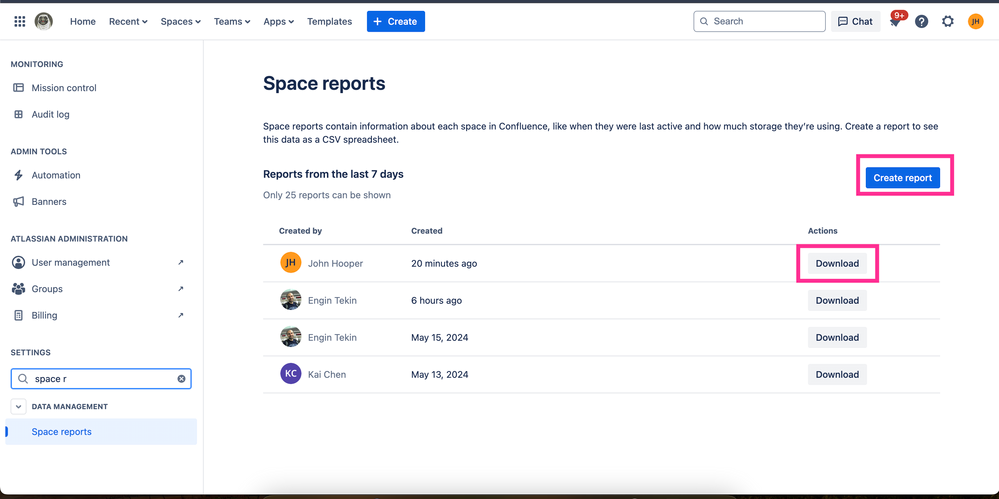Click 'May 15, 2024' cell

440,337
